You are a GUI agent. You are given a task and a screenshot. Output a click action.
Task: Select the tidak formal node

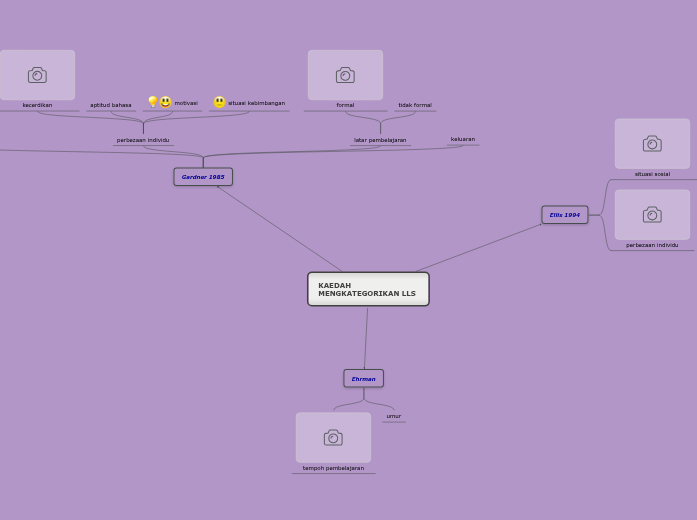415,105
